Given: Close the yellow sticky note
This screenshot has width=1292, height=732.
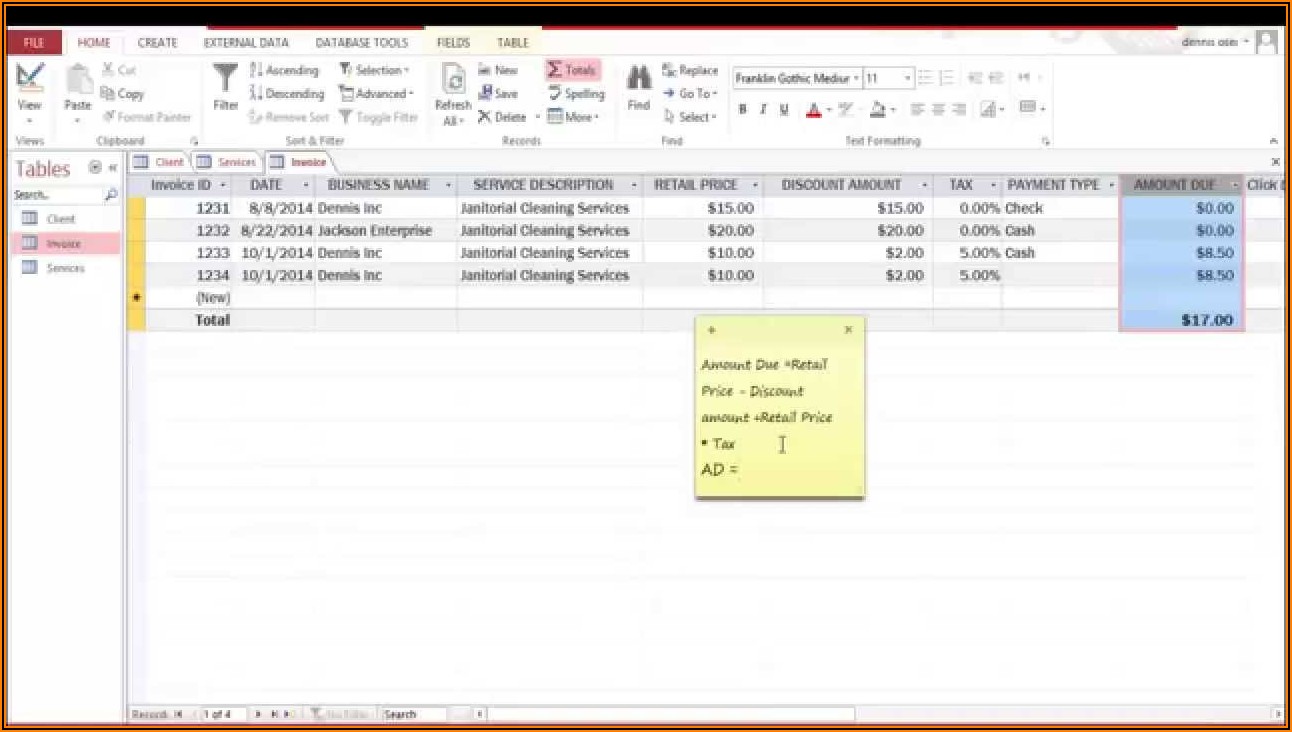Looking at the screenshot, I should pos(849,330).
